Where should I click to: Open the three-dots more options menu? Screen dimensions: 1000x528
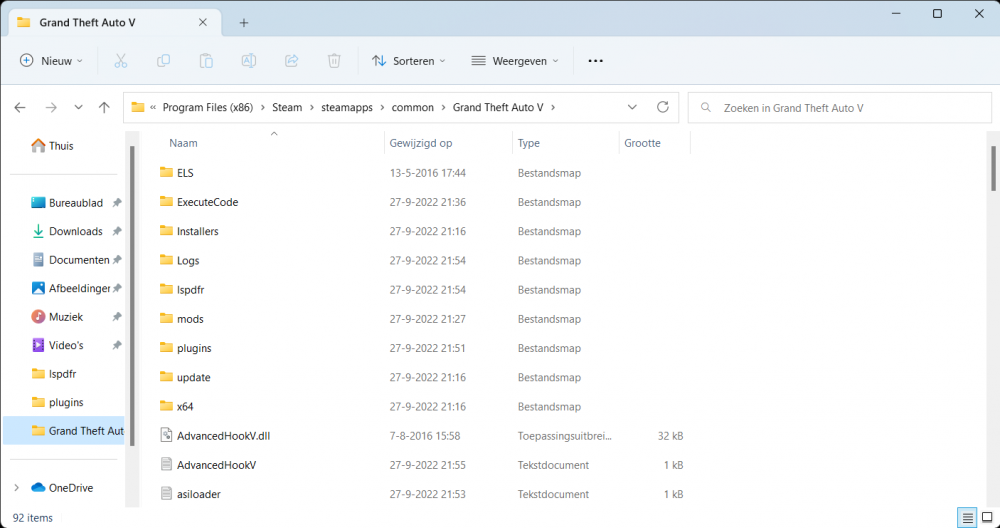tap(595, 61)
